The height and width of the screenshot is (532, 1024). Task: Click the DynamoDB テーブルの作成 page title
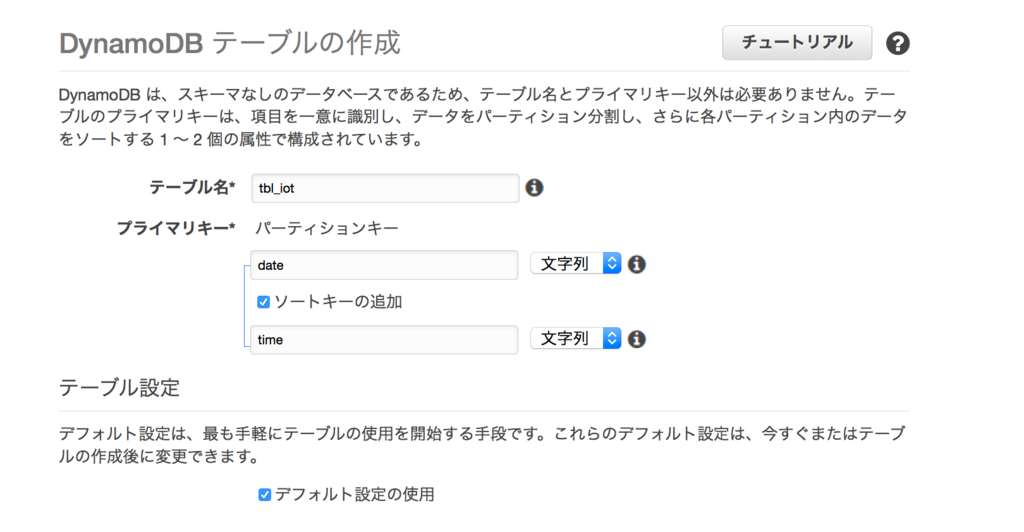pos(229,44)
